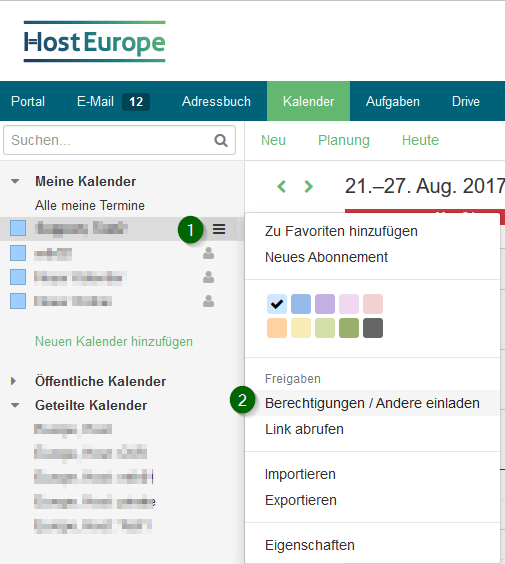Toggle the first calendar's blue checkbox
This screenshot has height=564, width=505.
[18, 228]
